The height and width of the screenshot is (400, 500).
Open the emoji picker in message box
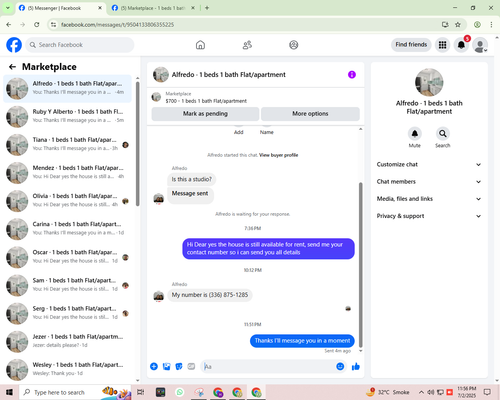point(340,366)
